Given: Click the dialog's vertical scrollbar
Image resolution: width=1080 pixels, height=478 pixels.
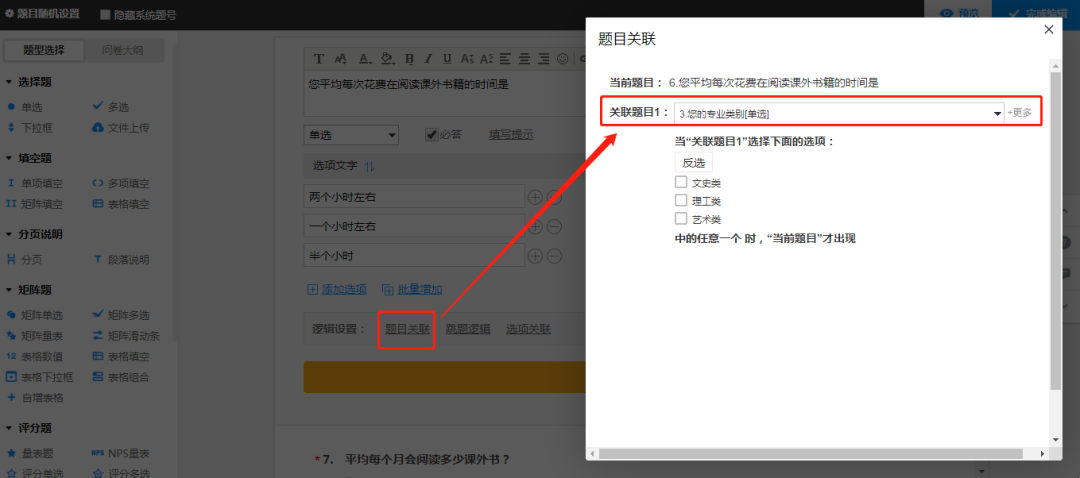Looking at the screenshot, I should pos(1055,229).
